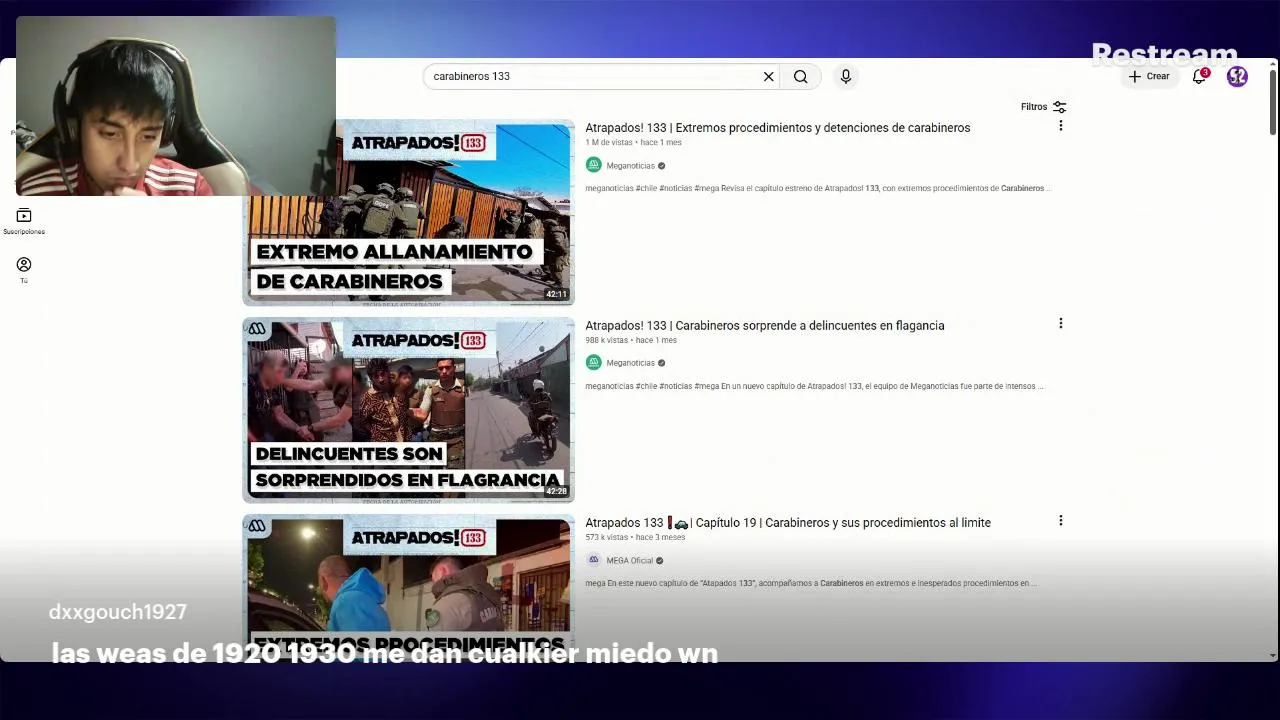Activate voice search microphone icon

846,76
